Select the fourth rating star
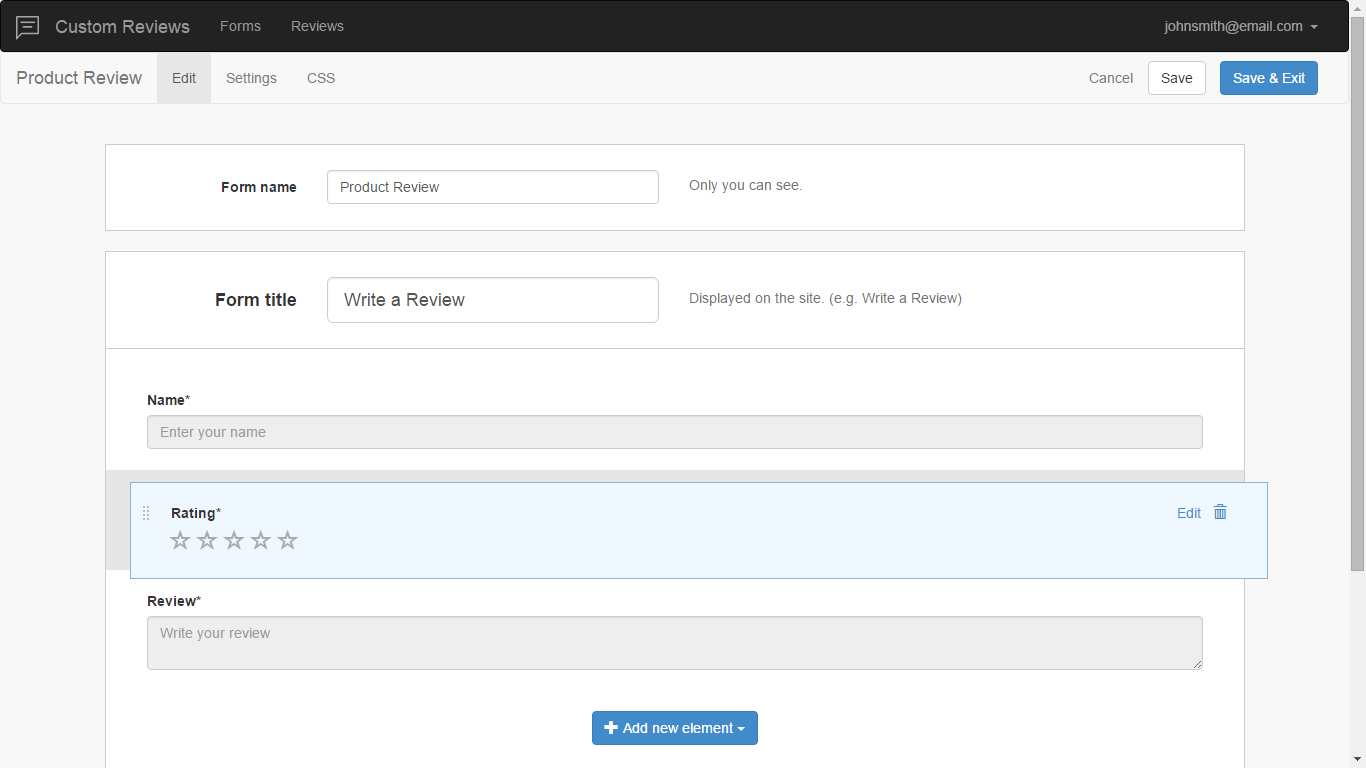The width and height of the screenshot is (1366, 768). pos(261,541)
